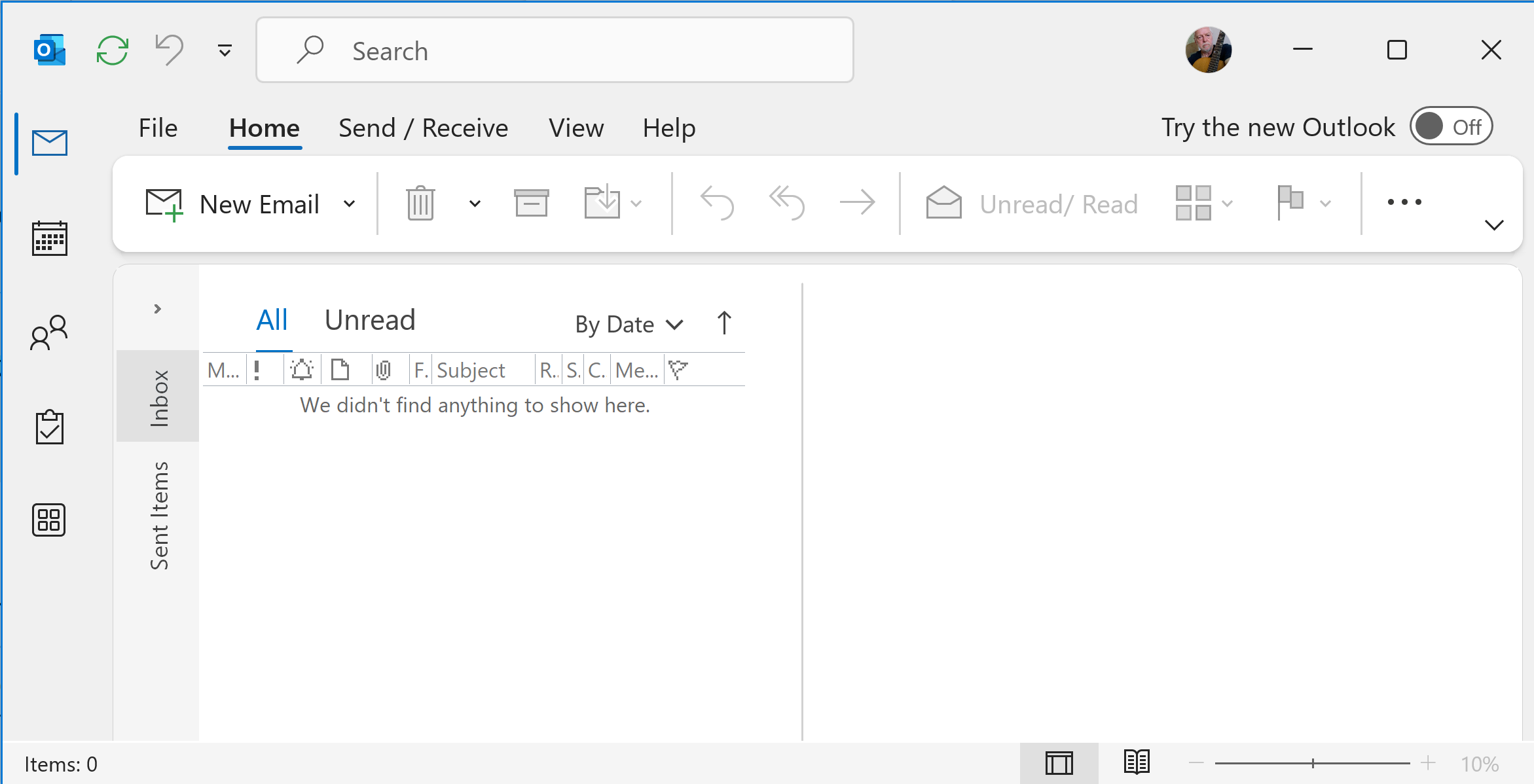Open the Calendar view
Viewport: 1534px width, 784px height.
48,238
